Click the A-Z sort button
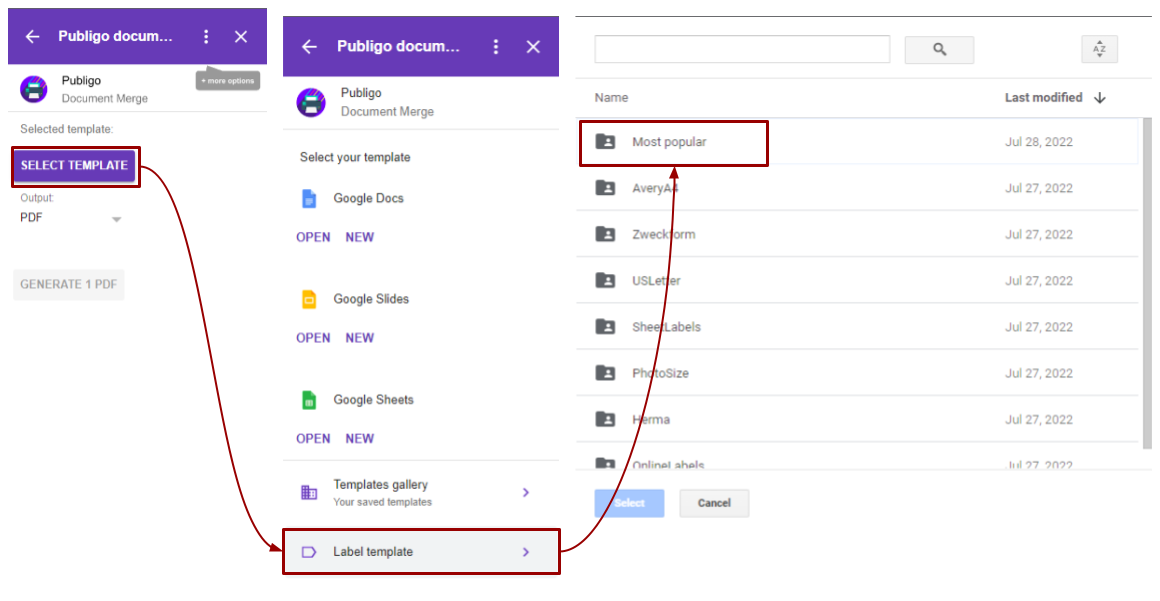The width and height of the screenshot is (1160, 601). click(x=1099, y=50)
